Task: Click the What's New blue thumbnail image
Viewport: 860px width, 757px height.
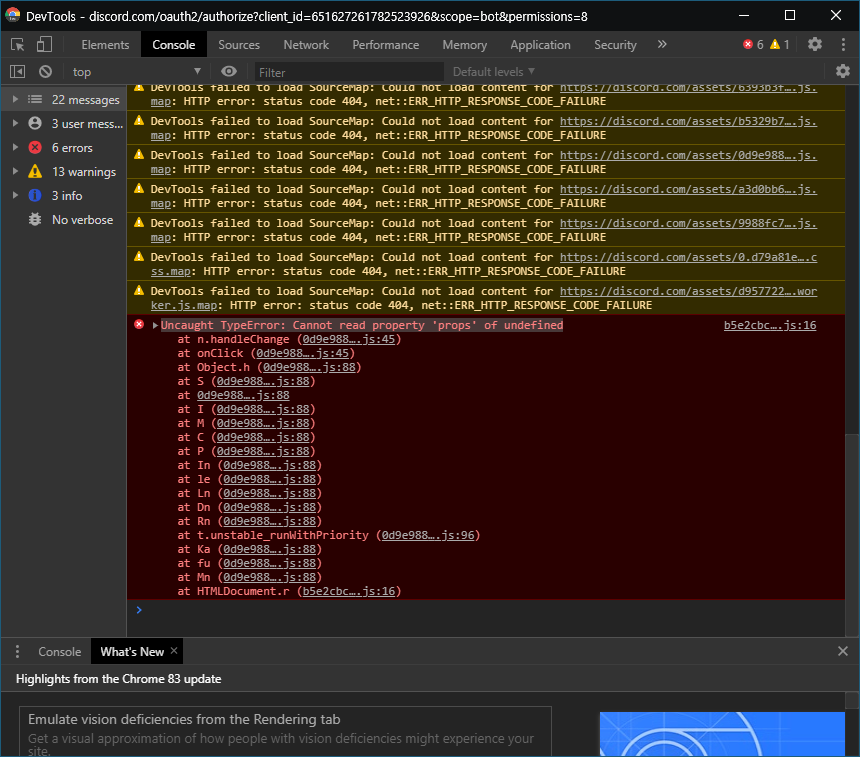Action: (x=722, y=734)
